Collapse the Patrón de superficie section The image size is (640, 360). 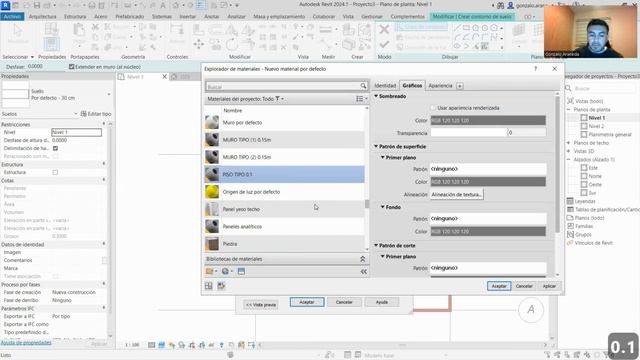tap(376, 146)
